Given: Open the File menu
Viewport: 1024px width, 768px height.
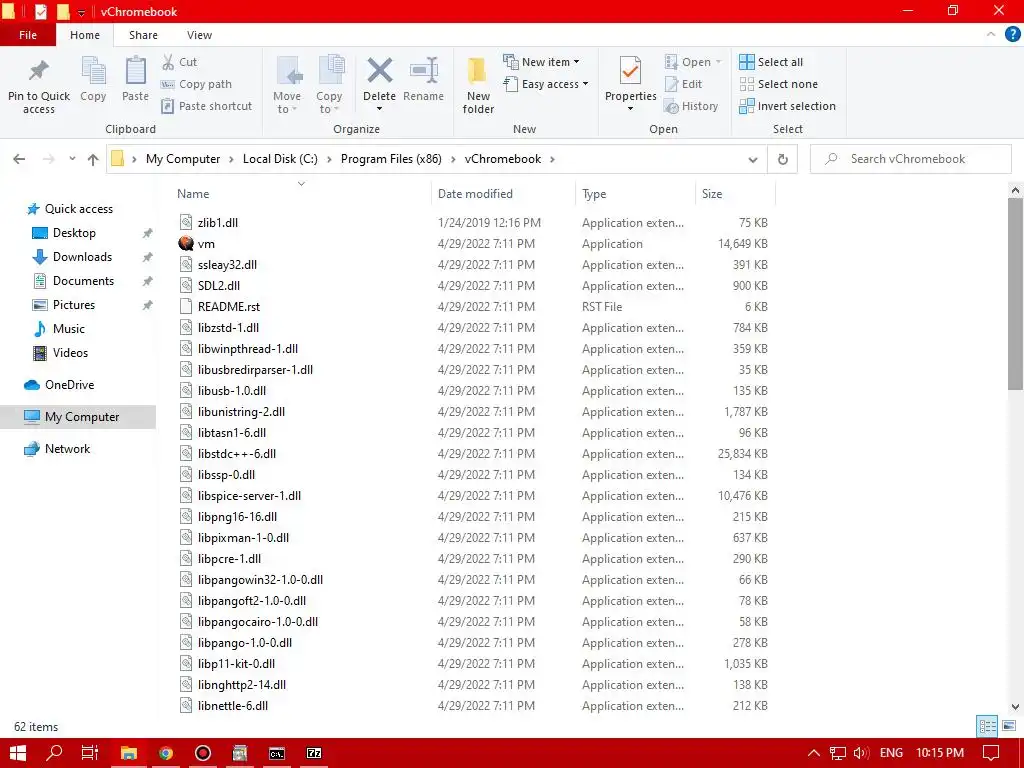Looking at the screenshot, I should [x=28, y=35].
